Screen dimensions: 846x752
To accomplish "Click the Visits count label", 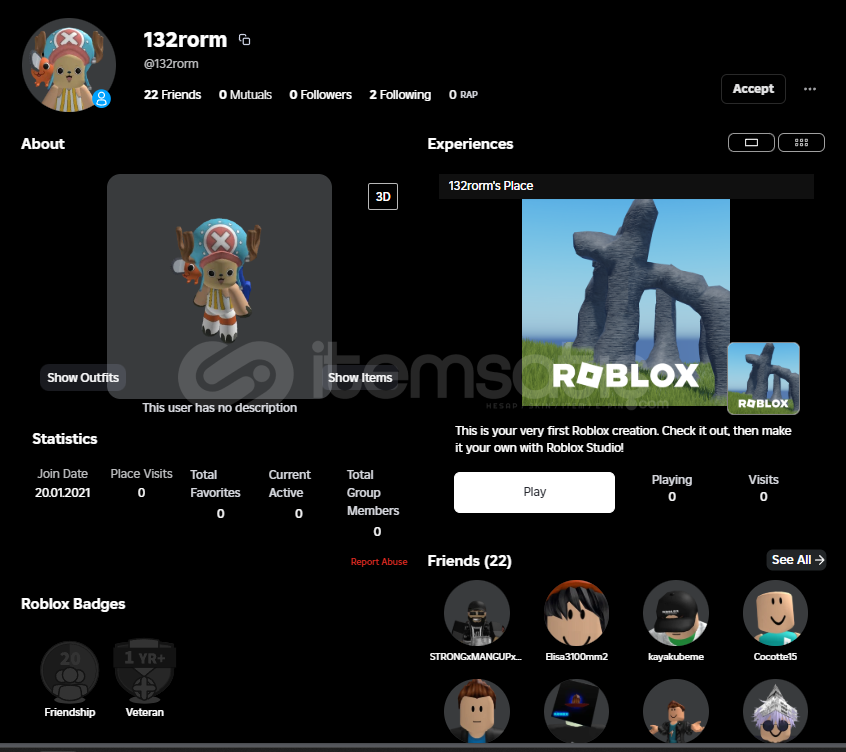I will pos(763,480).
